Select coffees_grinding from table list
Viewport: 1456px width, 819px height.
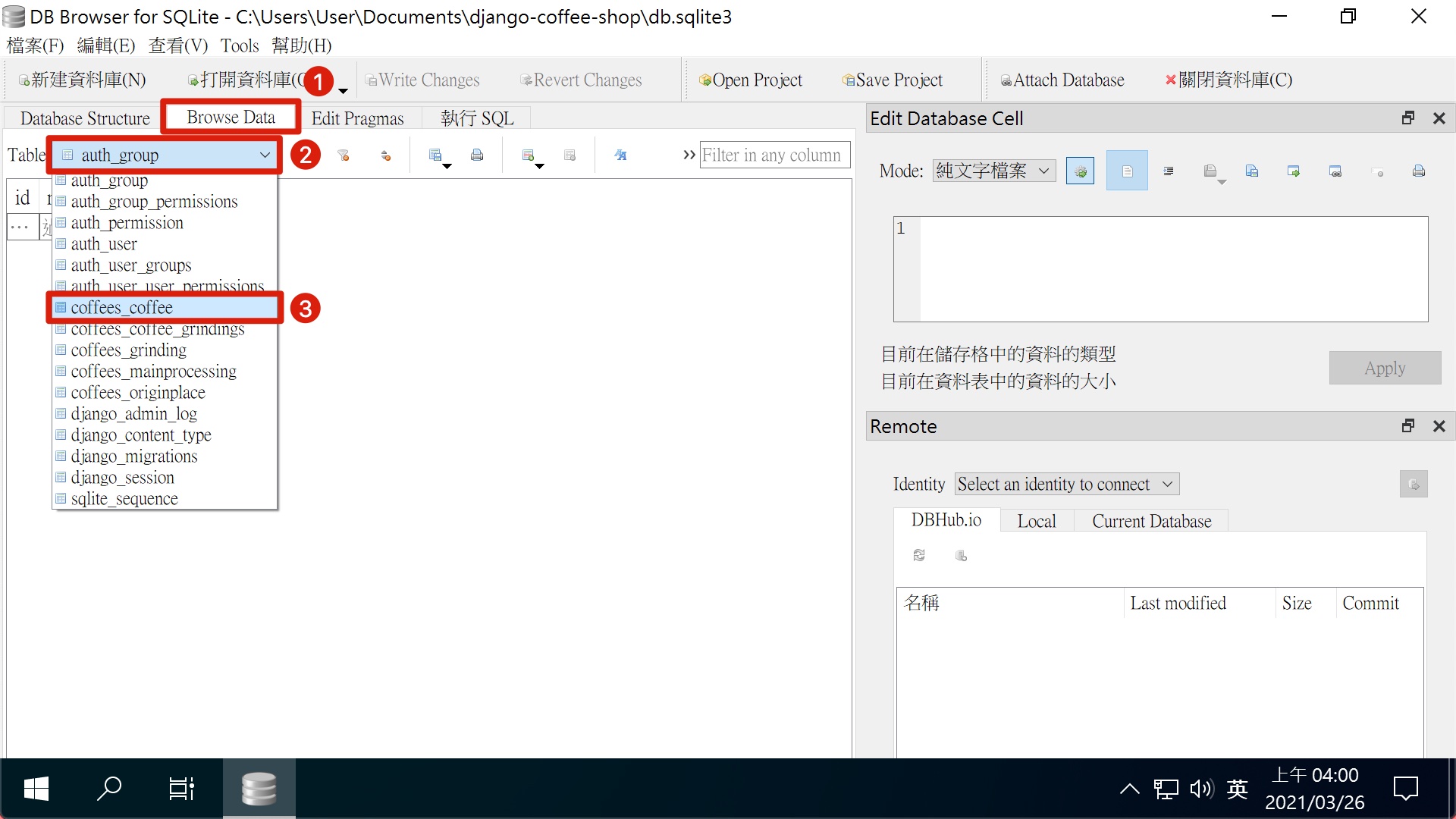pyautogui.click(x=165, y=350)
